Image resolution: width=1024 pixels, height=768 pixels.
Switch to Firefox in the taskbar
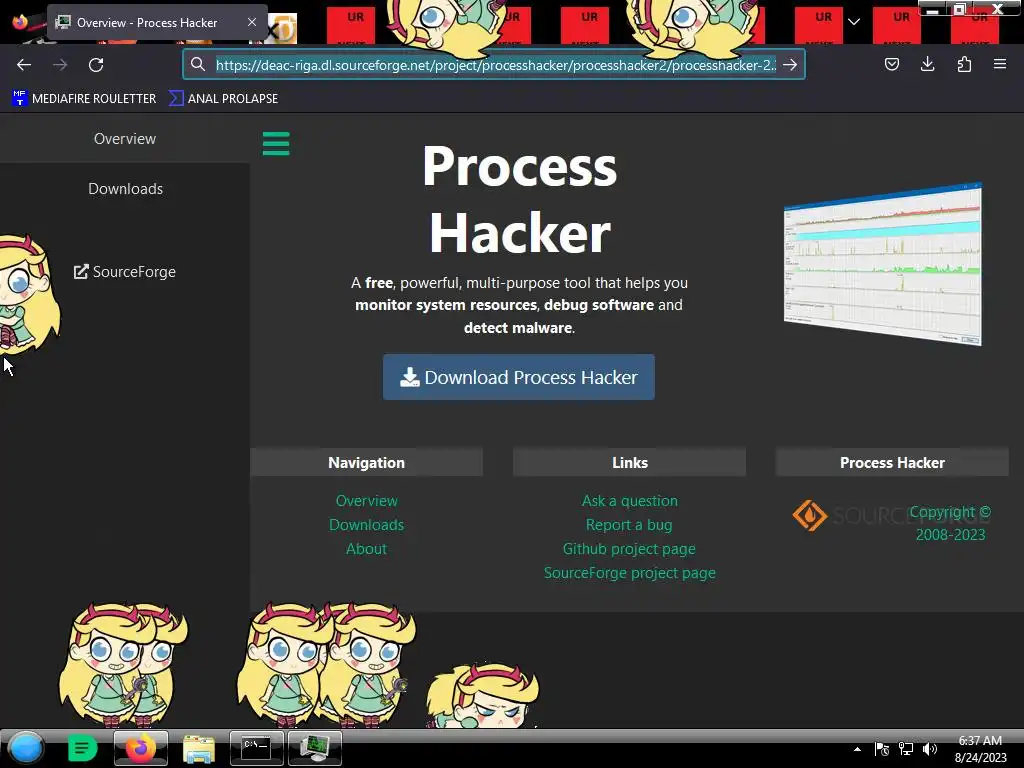tap(140, 748)
